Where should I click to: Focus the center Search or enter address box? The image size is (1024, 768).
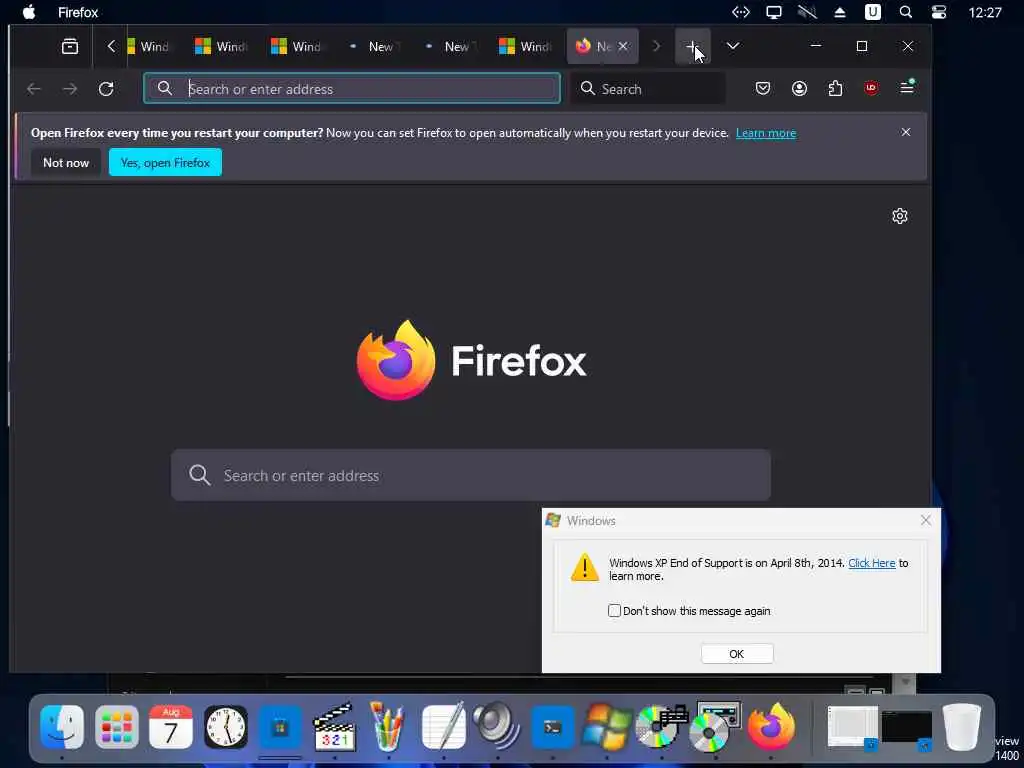[x=471, y=475]
